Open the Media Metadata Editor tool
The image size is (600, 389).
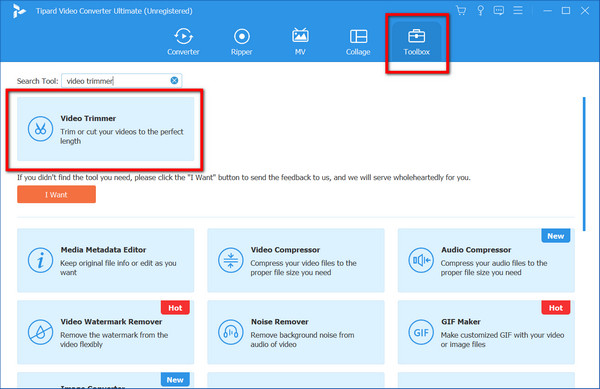[x=106, y=260]
